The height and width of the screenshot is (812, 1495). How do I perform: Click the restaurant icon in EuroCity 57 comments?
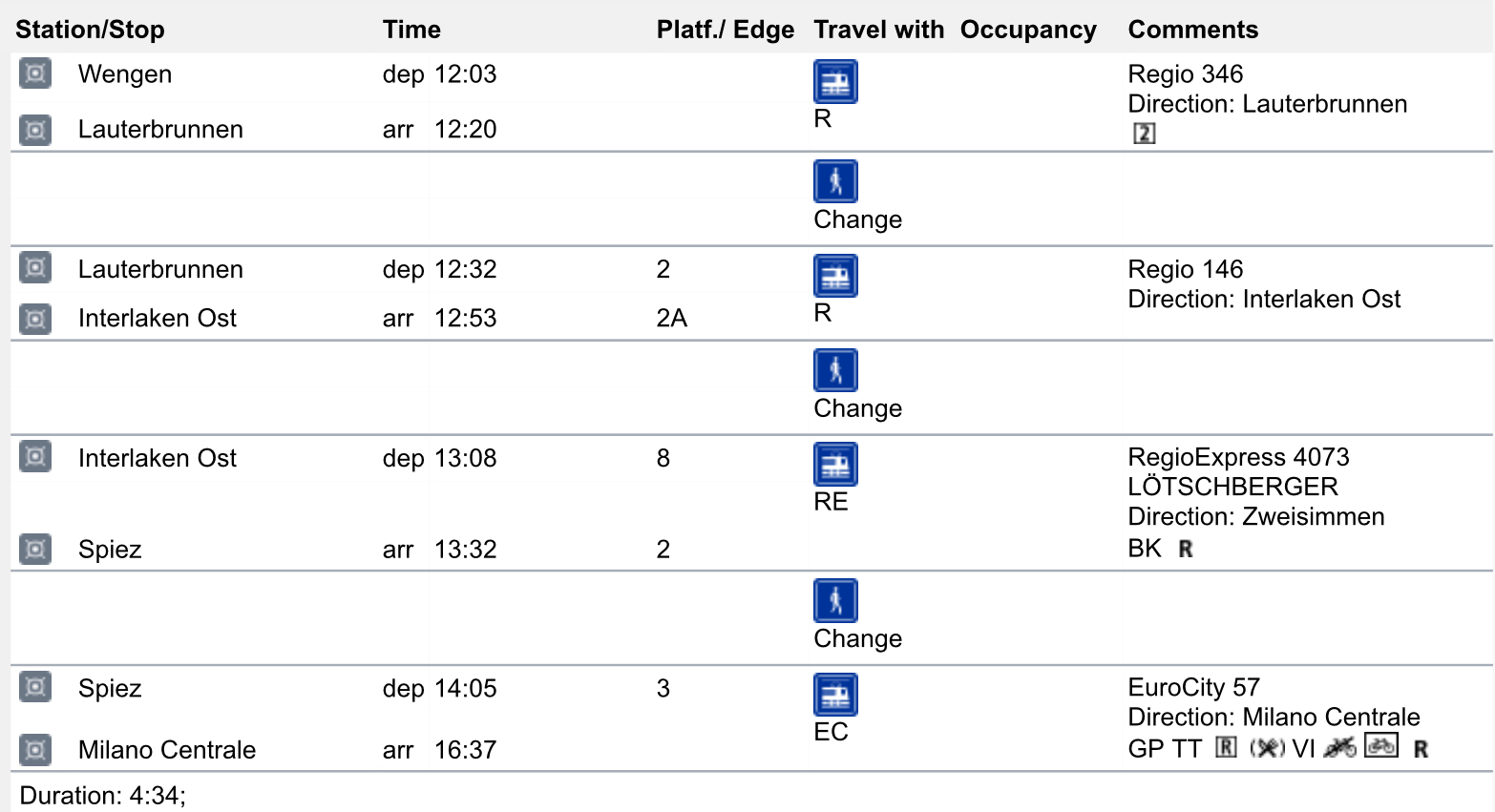point(1267,749)
